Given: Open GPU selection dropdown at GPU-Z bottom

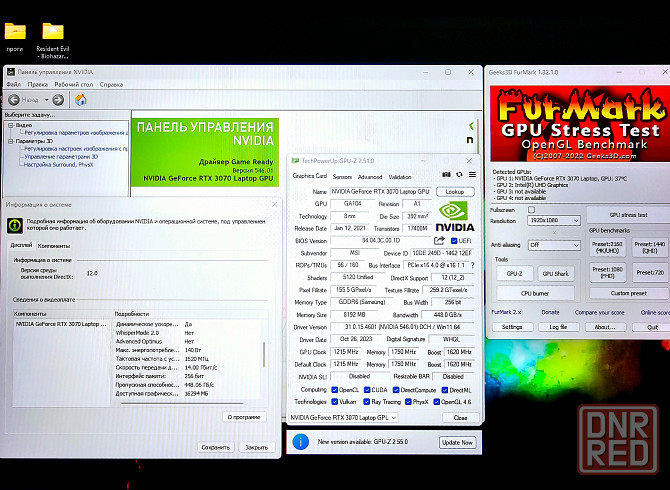Looking at the screenshot, I should click(x=344, y=417).
